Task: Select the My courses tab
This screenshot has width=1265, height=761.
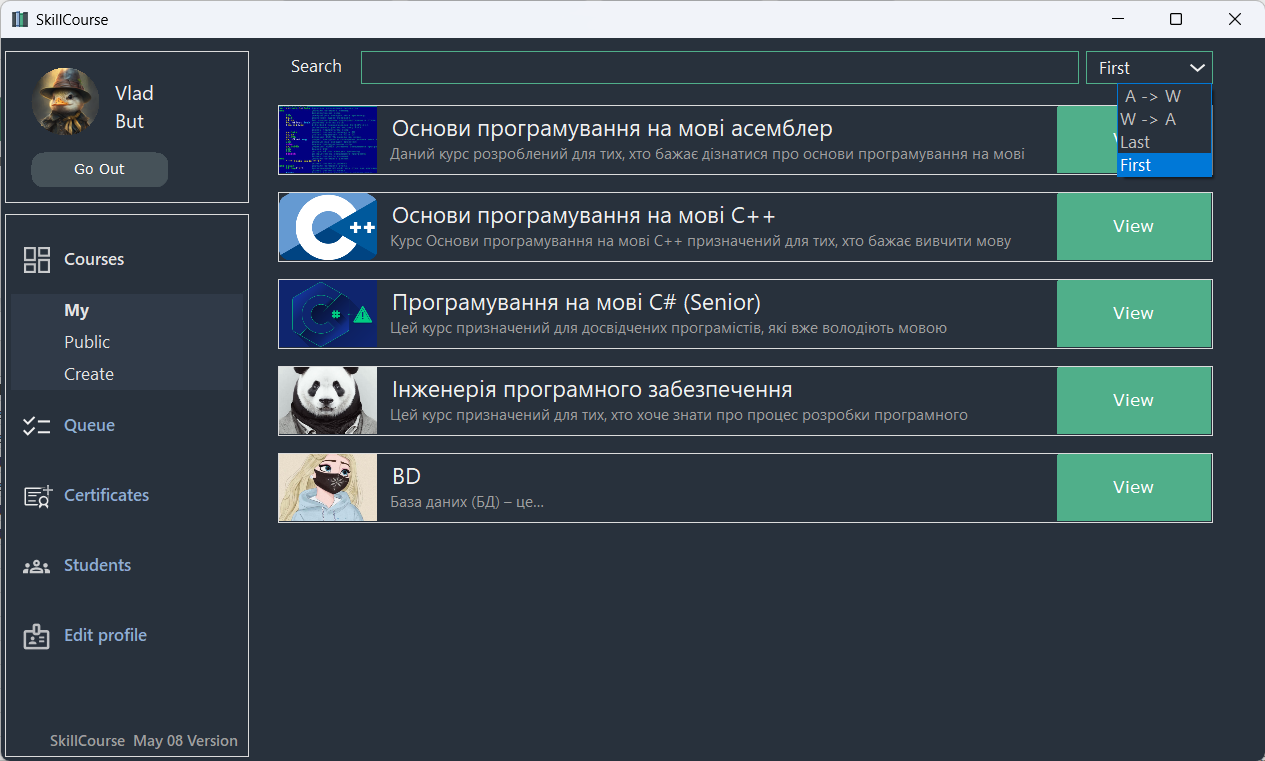Action: coord(78,310)
